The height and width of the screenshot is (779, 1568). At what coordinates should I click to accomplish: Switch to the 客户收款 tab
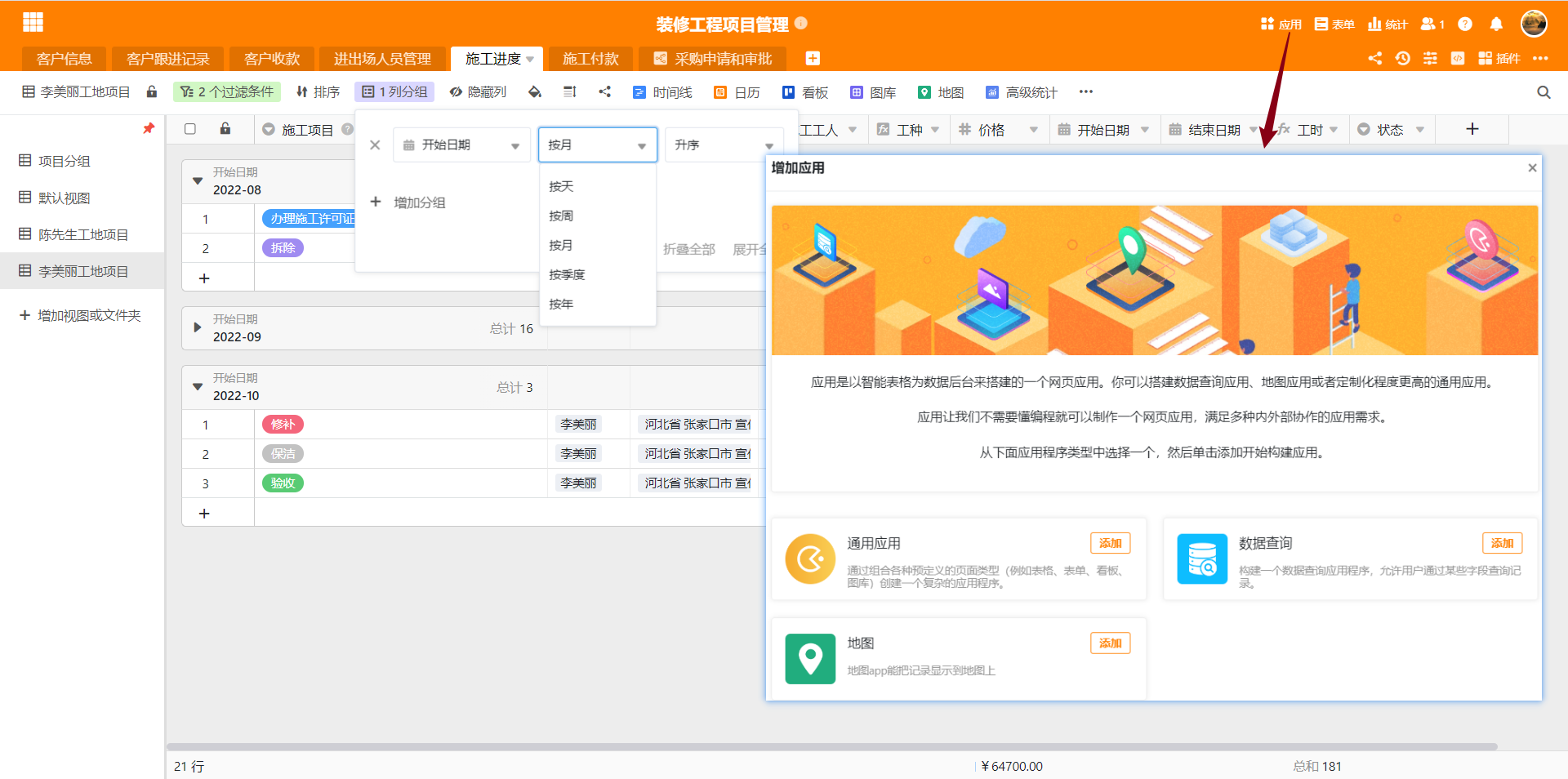[271, 58]
